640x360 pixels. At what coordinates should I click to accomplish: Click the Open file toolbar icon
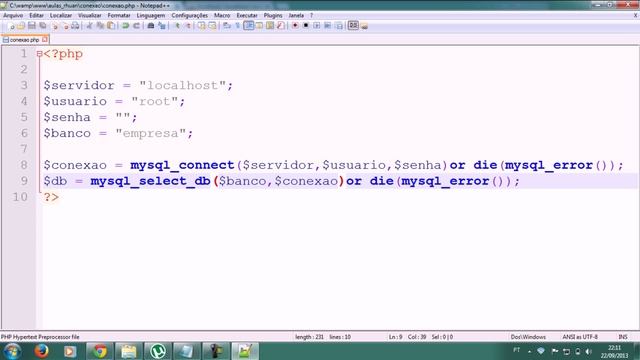(21, 26)
